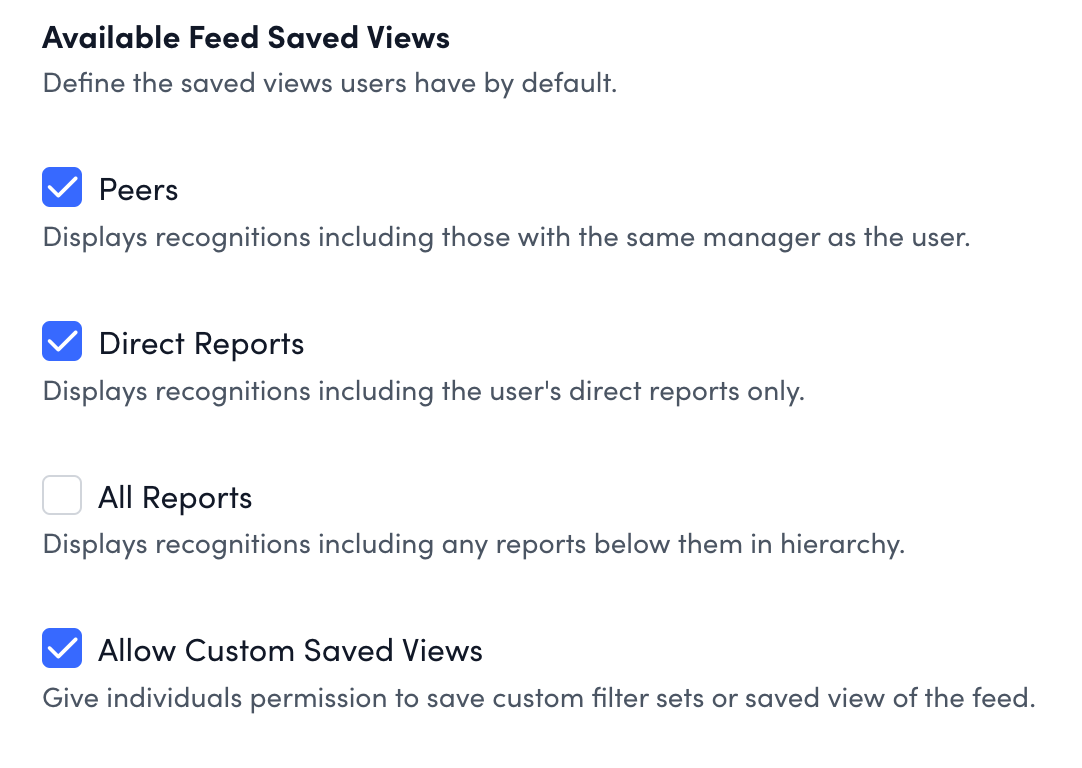Click the Peers description about same manager
The image size is (1082, 768).
click(506, 239)
